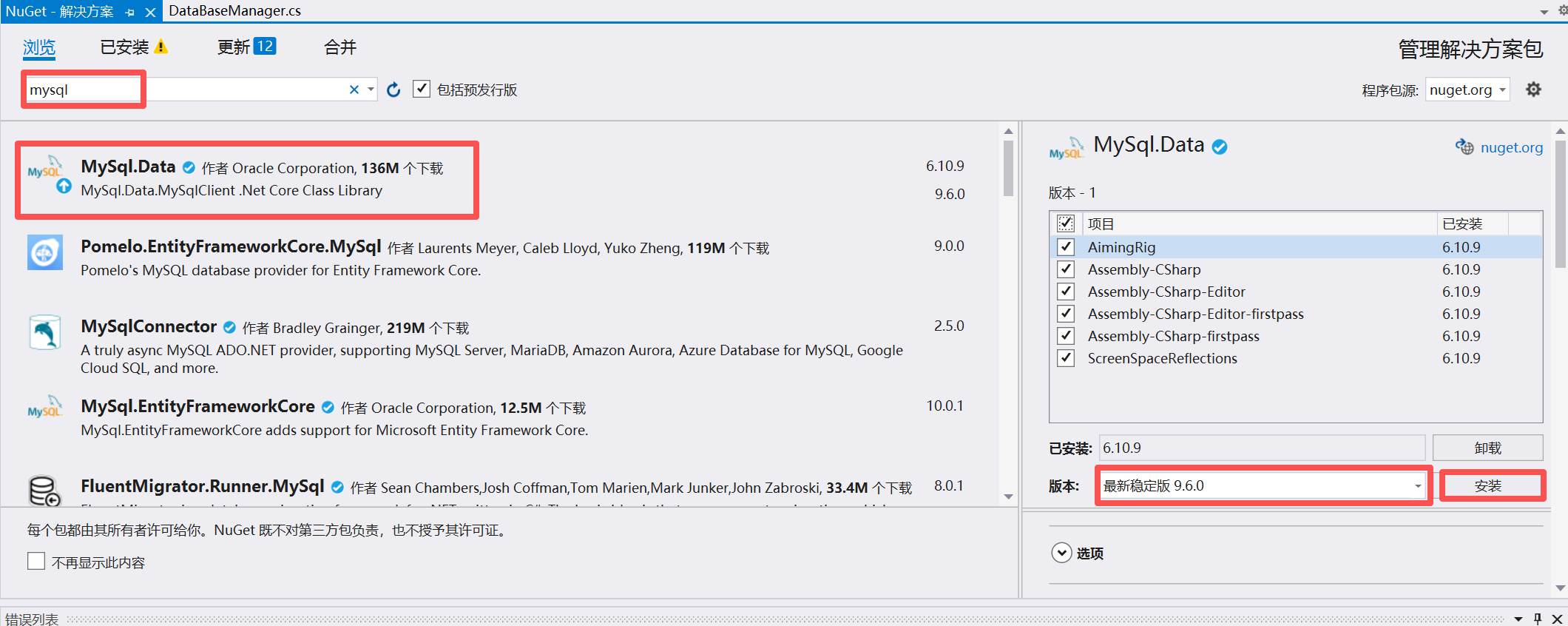Viewport: 1568px width, 626px height.
Task: Open the 更新 tab with 12 updates
Action: pyautogui.click(x=246, y=47)
